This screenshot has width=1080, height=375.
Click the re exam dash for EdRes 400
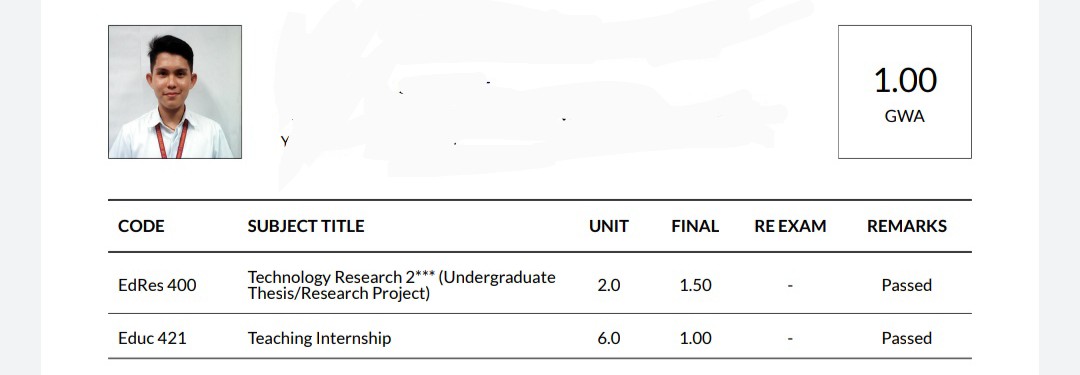pos(790,285)
